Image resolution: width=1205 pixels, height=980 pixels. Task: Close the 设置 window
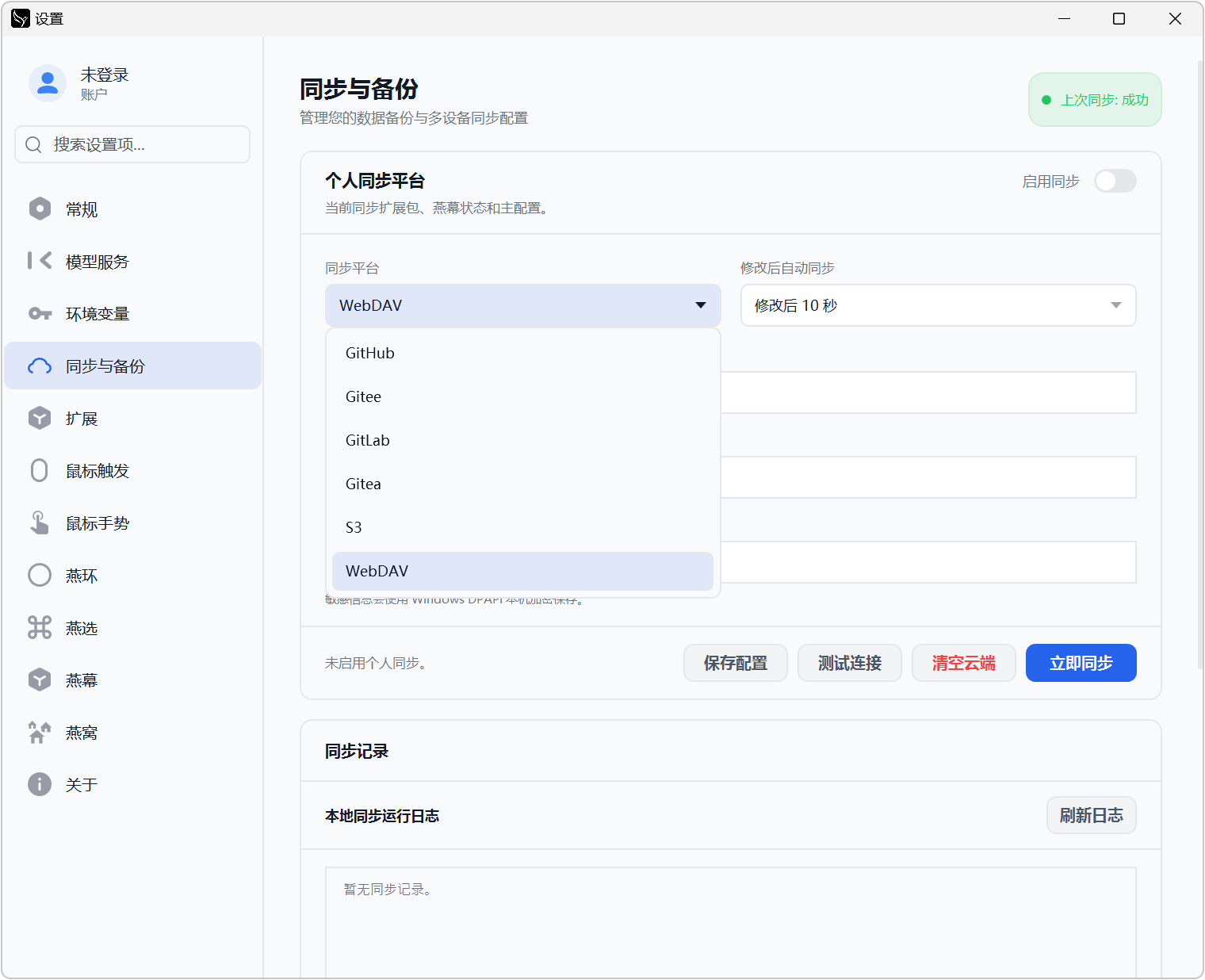click(x=1175, y=18)
